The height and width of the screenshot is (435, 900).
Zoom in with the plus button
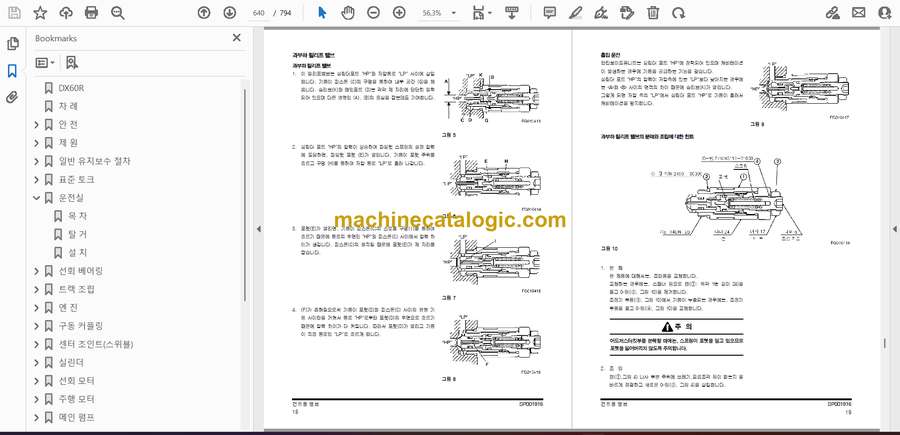399,13
